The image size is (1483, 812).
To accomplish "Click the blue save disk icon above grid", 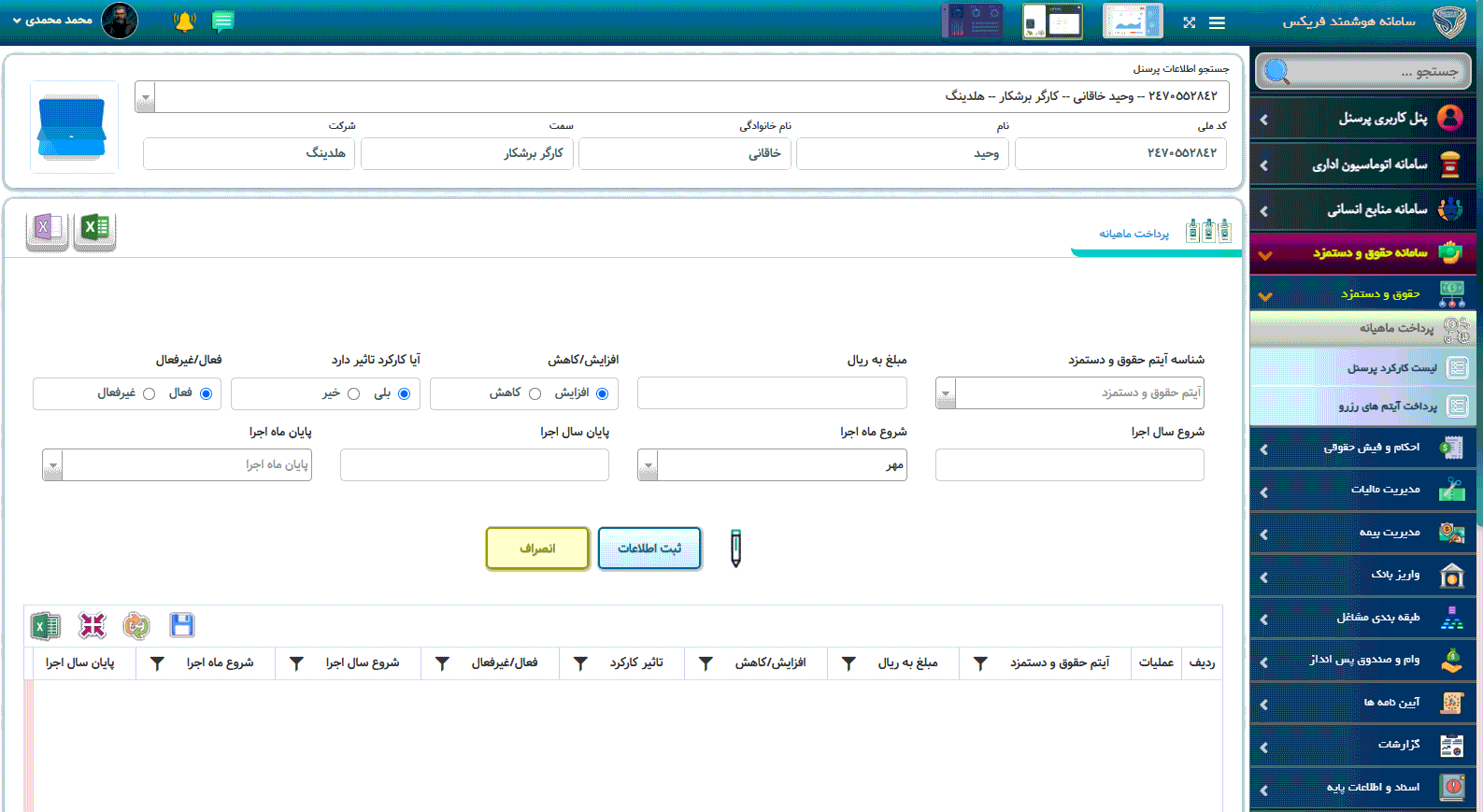I will click(x=181, y=625).
